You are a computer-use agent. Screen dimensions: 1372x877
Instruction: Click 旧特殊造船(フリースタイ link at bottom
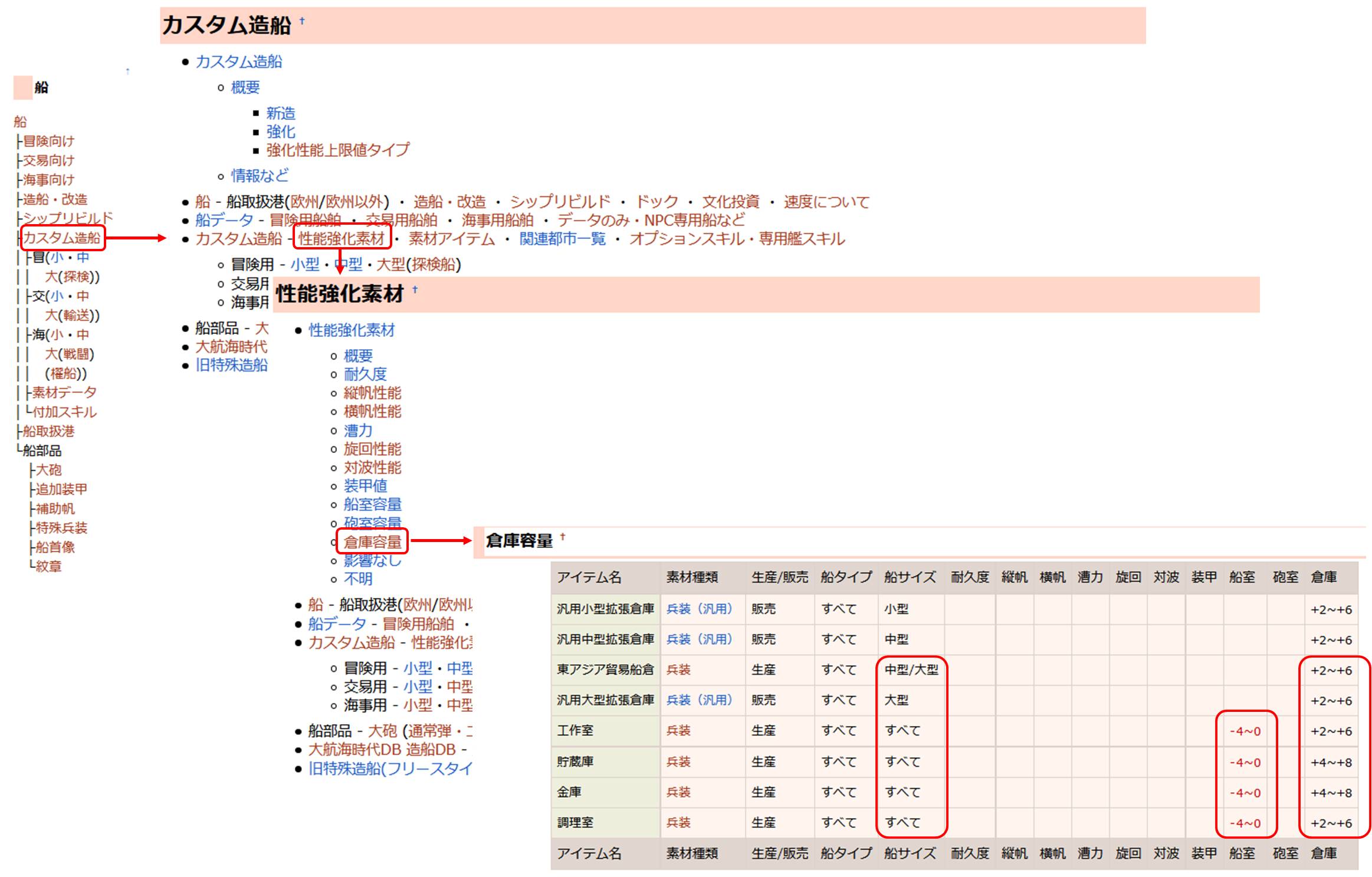tap(390, 768)
